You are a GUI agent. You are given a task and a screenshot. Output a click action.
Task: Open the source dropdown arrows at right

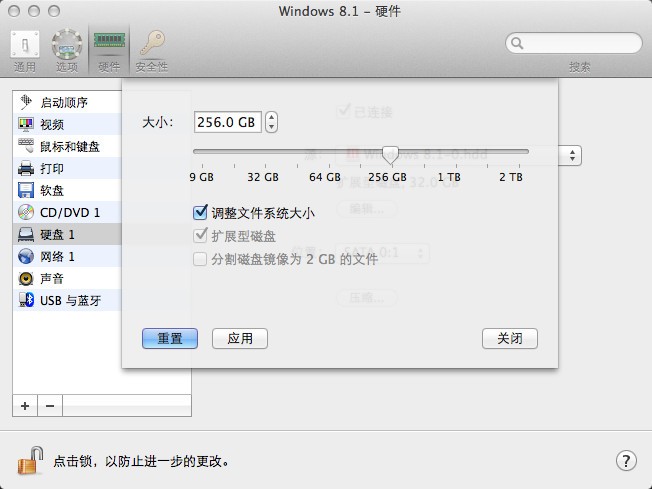tap(573, 156)
